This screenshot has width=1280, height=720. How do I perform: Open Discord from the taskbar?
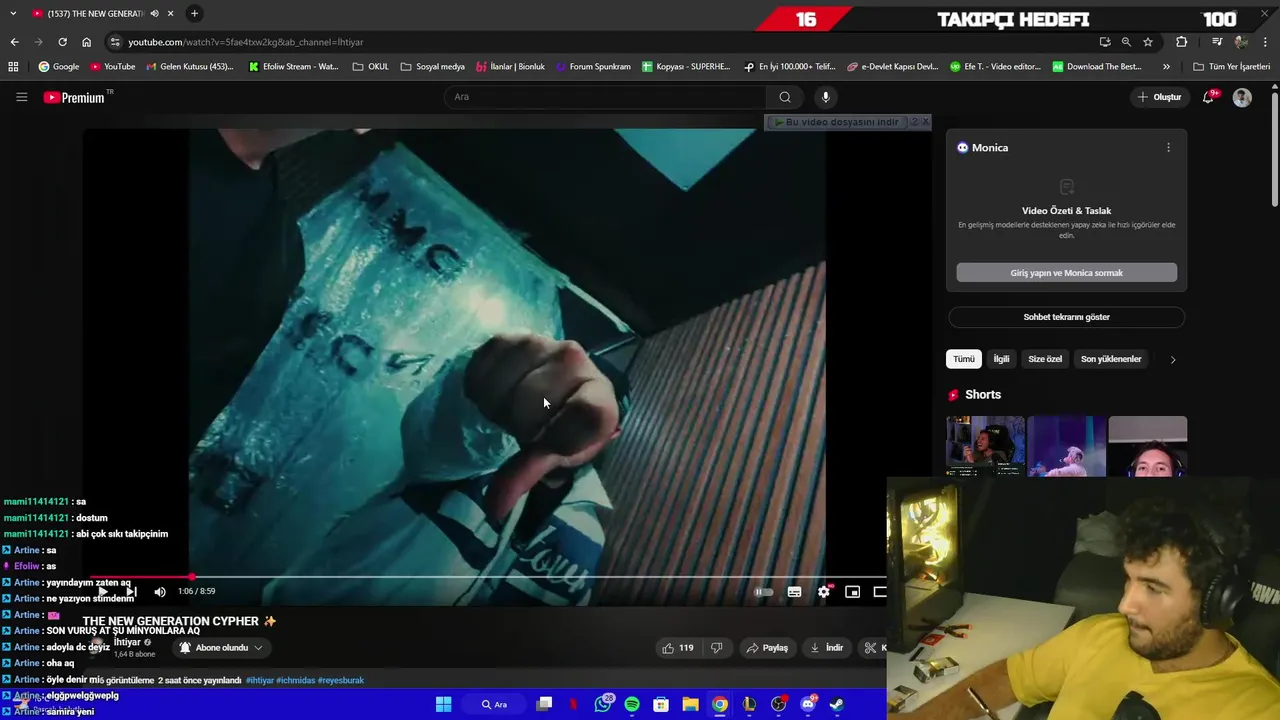[x=808, y=704]
